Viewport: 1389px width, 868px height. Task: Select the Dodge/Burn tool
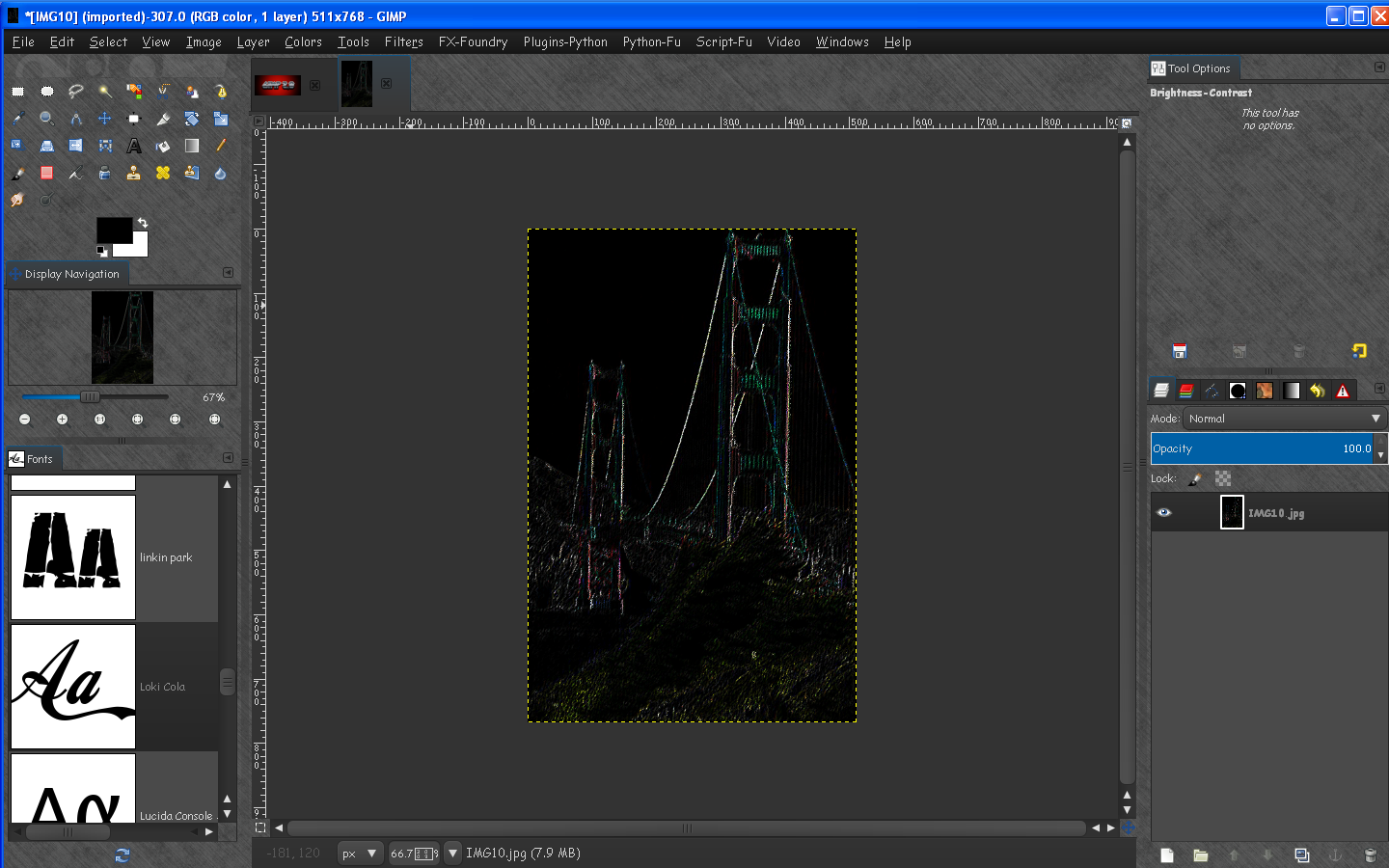pos(46,200)
